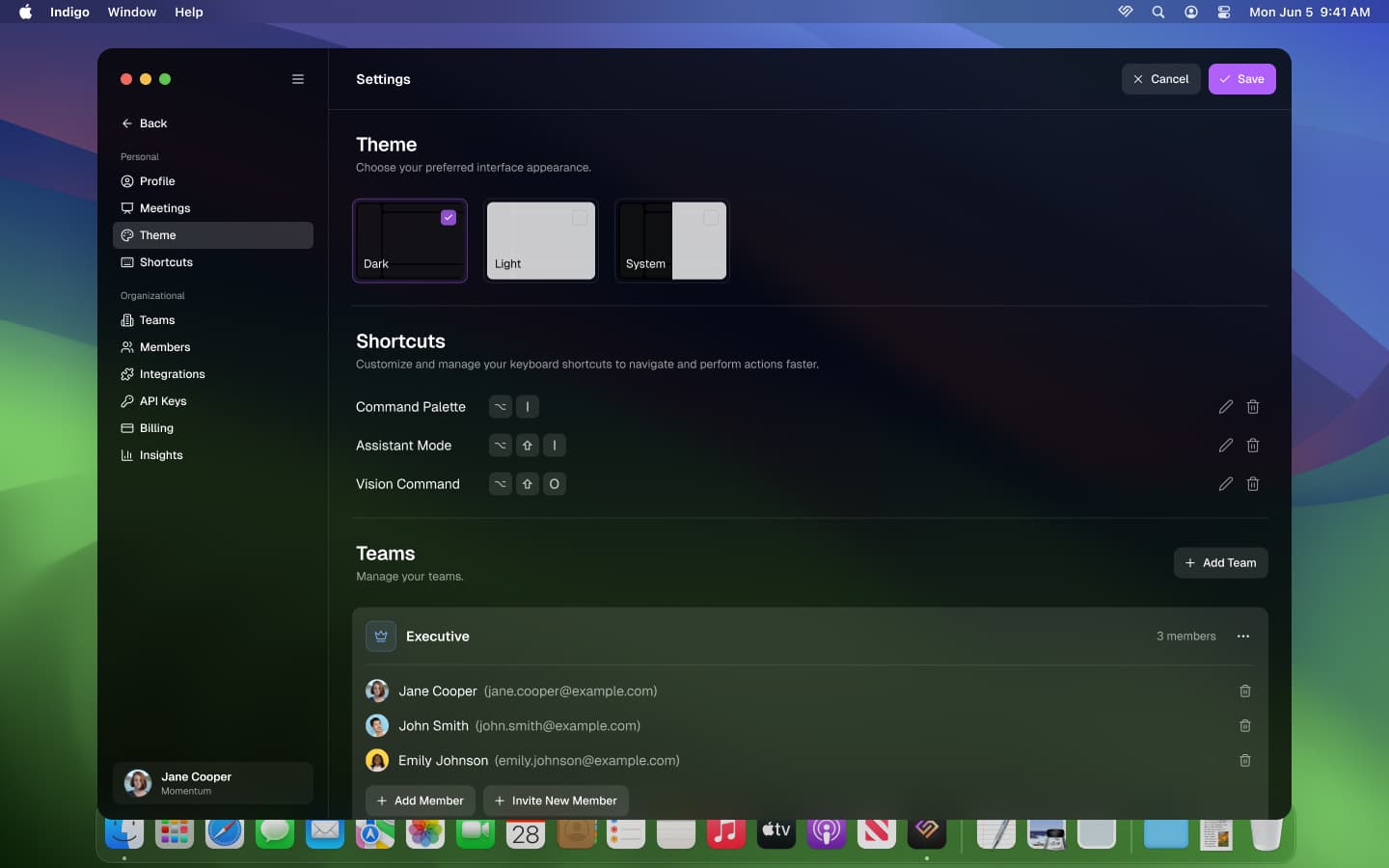Open the Teams organizational settings

[x=157, y=320]
